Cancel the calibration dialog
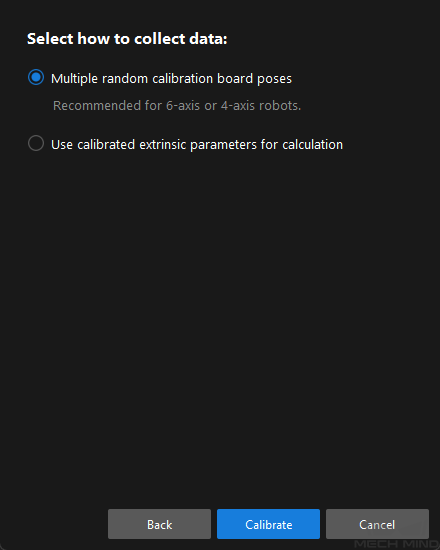Image resolution: width=440 pixels, height=550 pixels. [x=377, y=524]
